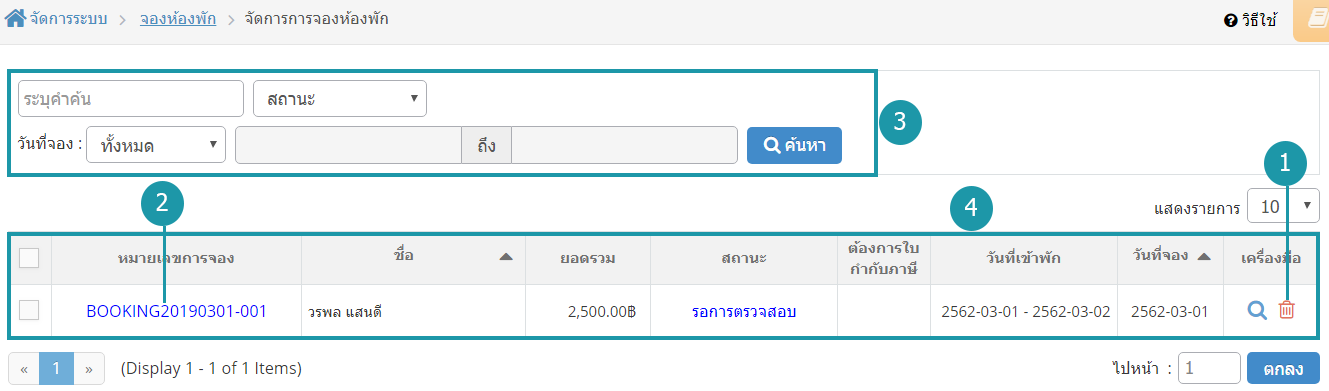Click the home icon in breadcrumb
The image size is (1329, 391).
[x=16, y=19]
